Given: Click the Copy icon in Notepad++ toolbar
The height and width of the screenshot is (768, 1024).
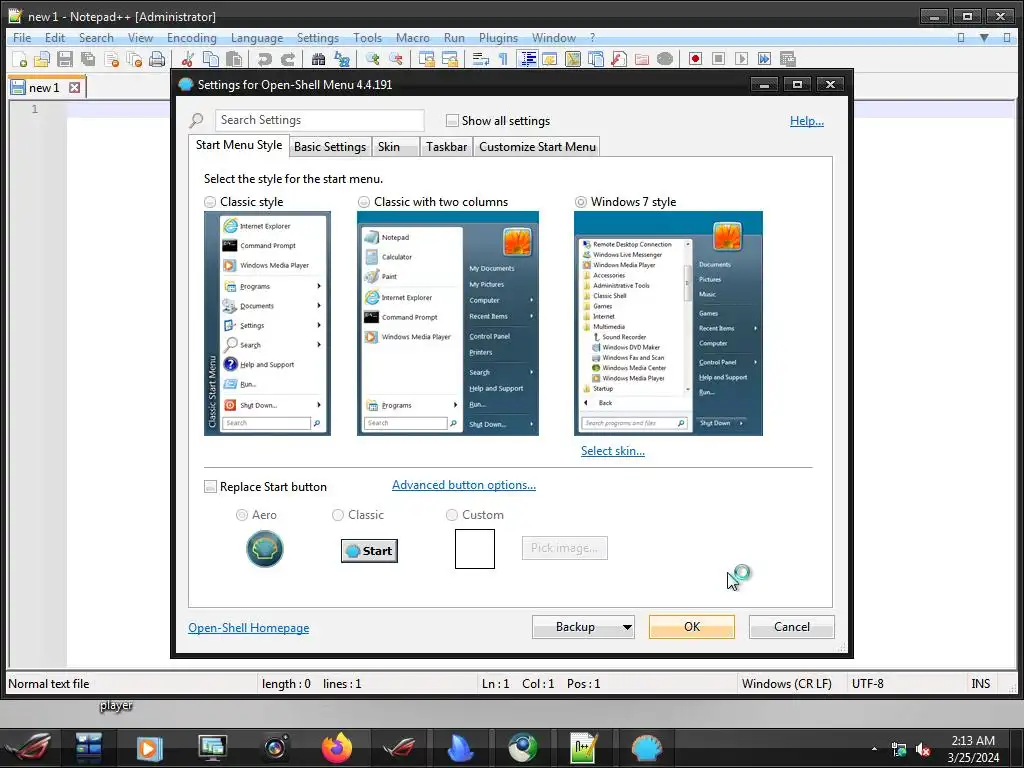Looking at the screenshot, I should coord(210,59).
